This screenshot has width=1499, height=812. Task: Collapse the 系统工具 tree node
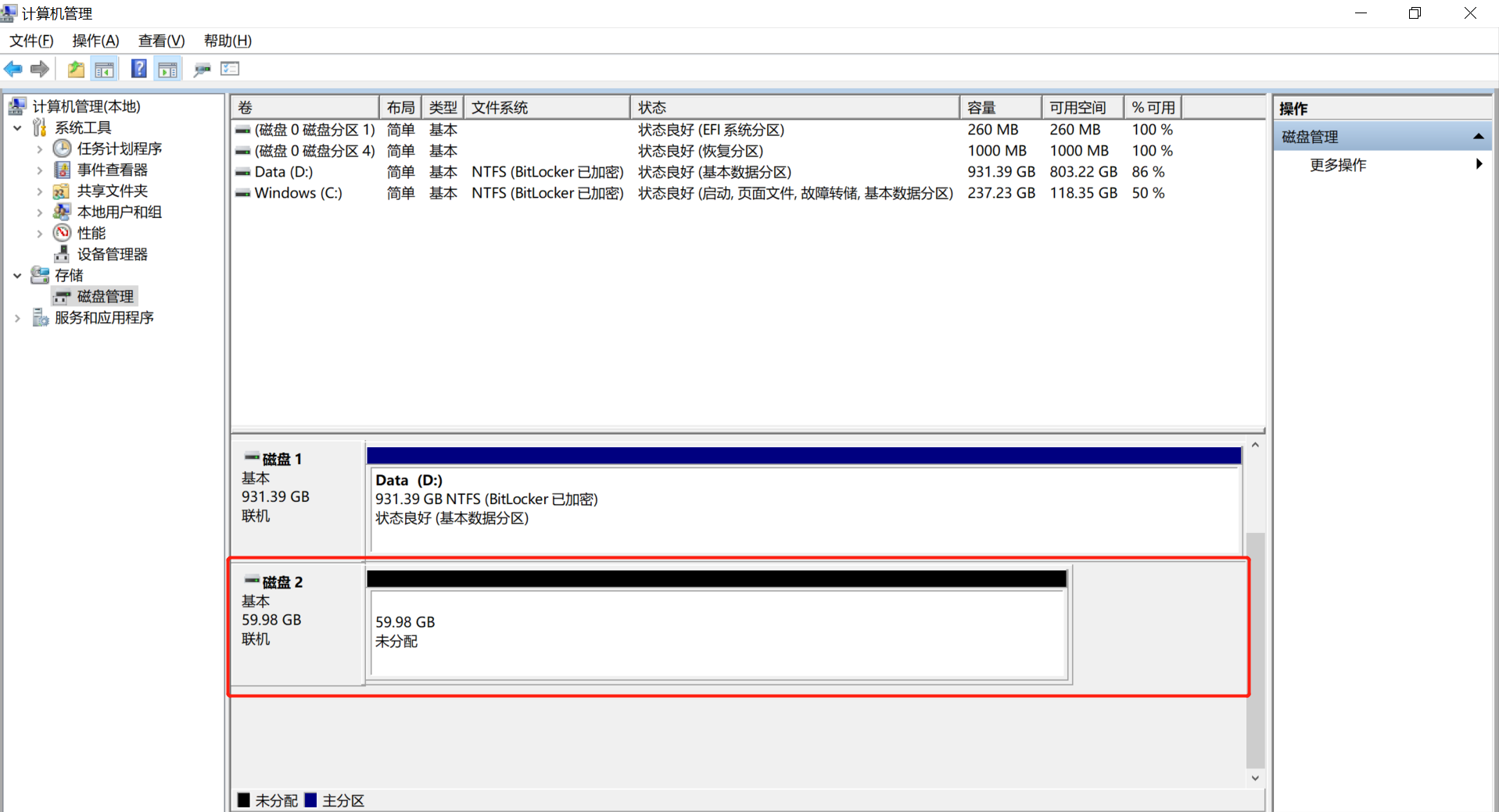tap(17, 127)
